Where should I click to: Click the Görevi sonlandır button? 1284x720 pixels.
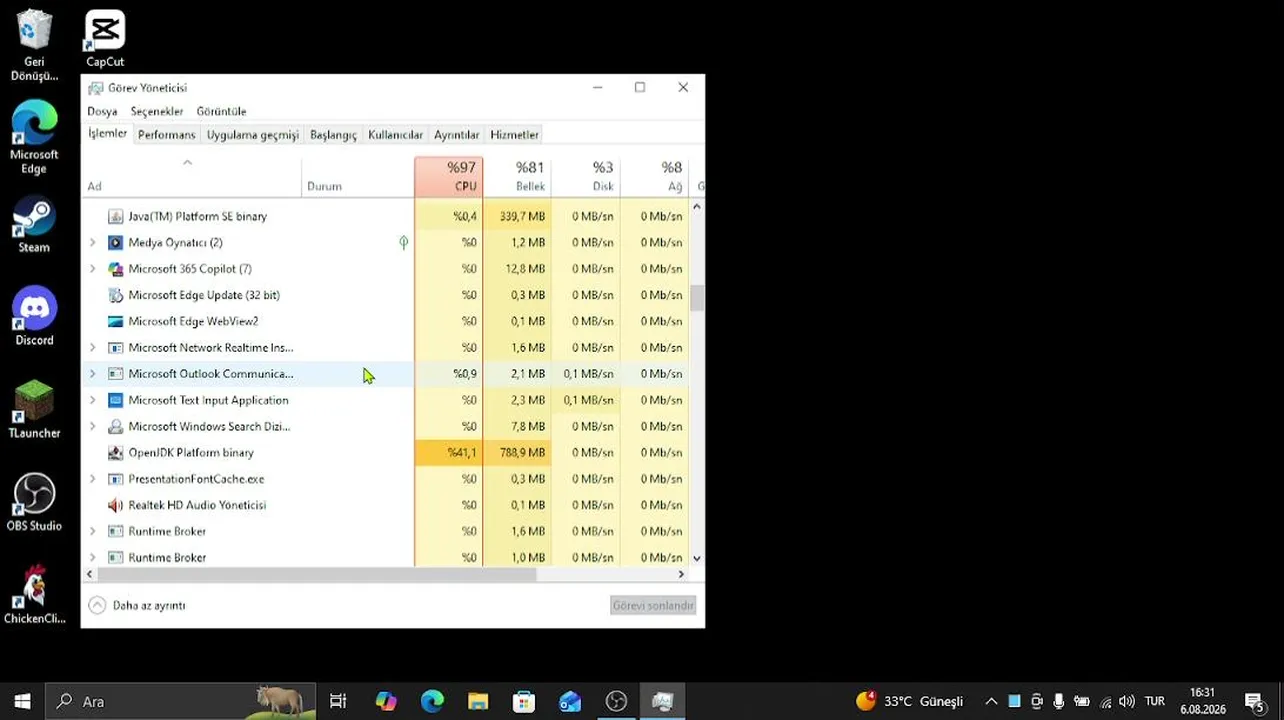(653, 605)
